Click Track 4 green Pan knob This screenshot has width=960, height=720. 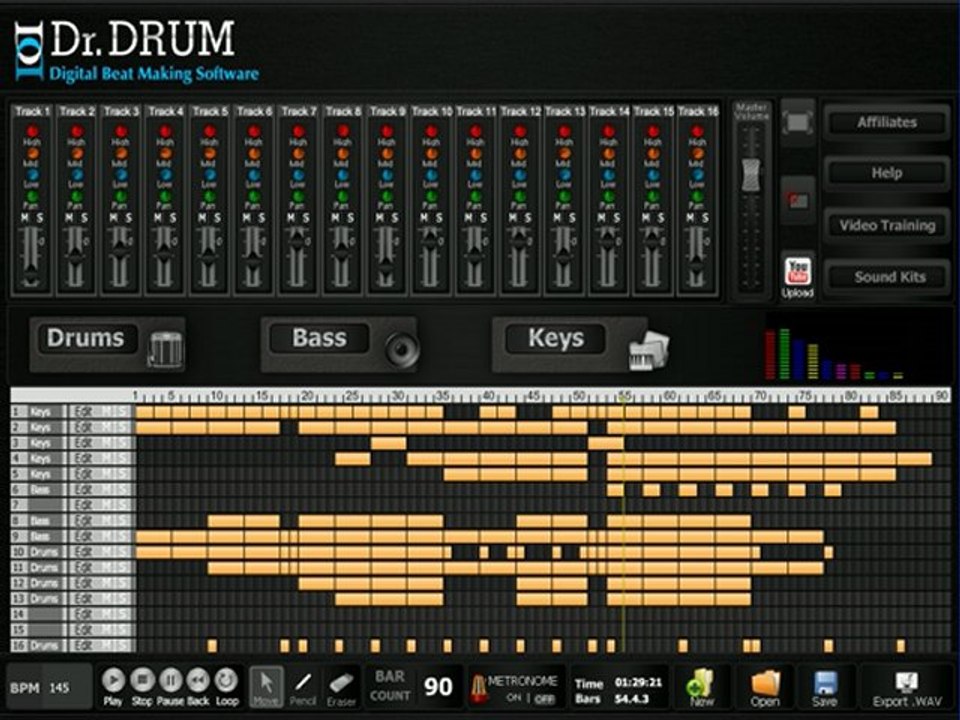pyautogui.click(x=165, y=197)
